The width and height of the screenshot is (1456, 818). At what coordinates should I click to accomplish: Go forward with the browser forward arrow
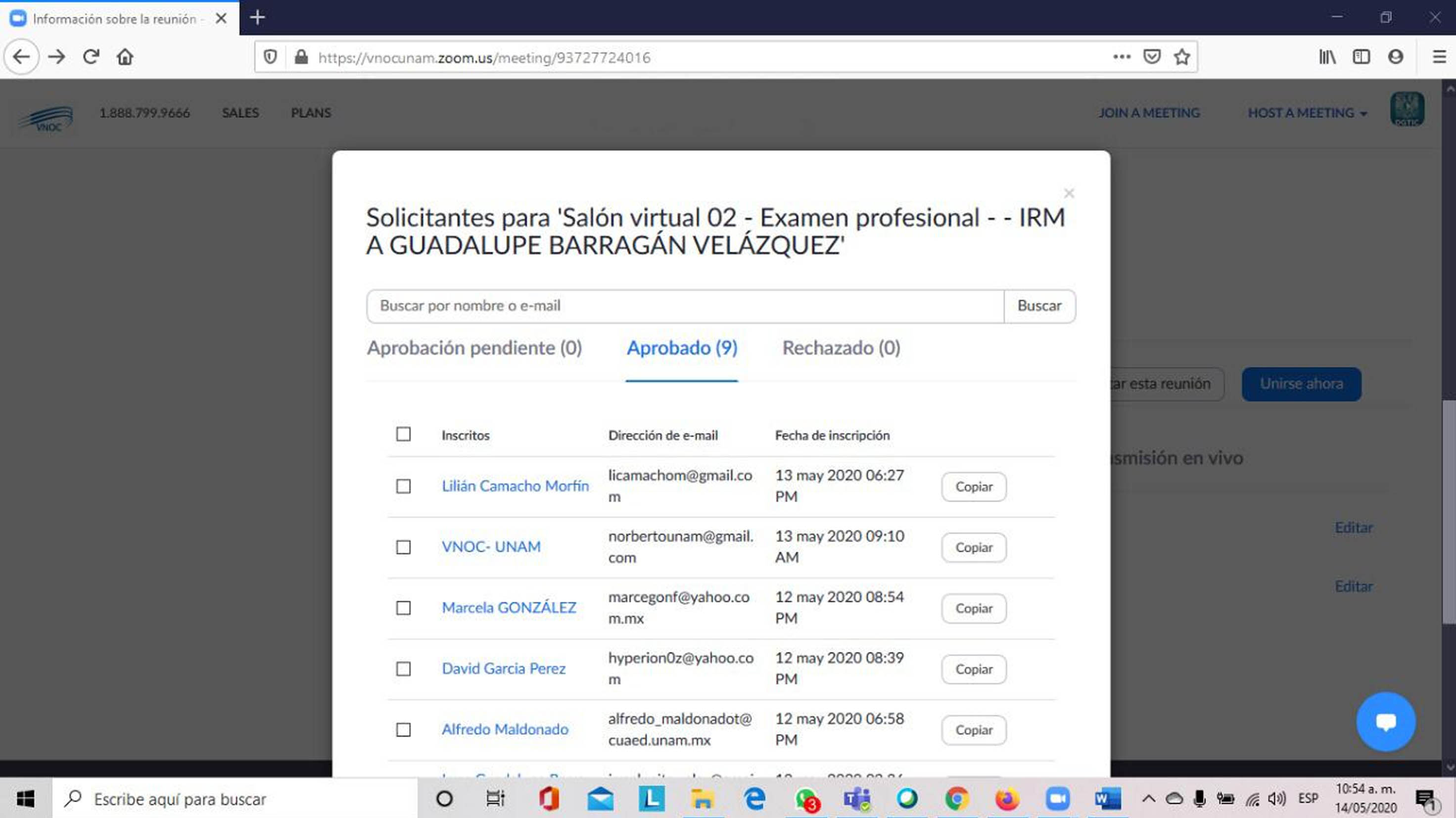(x=56, y=57)
